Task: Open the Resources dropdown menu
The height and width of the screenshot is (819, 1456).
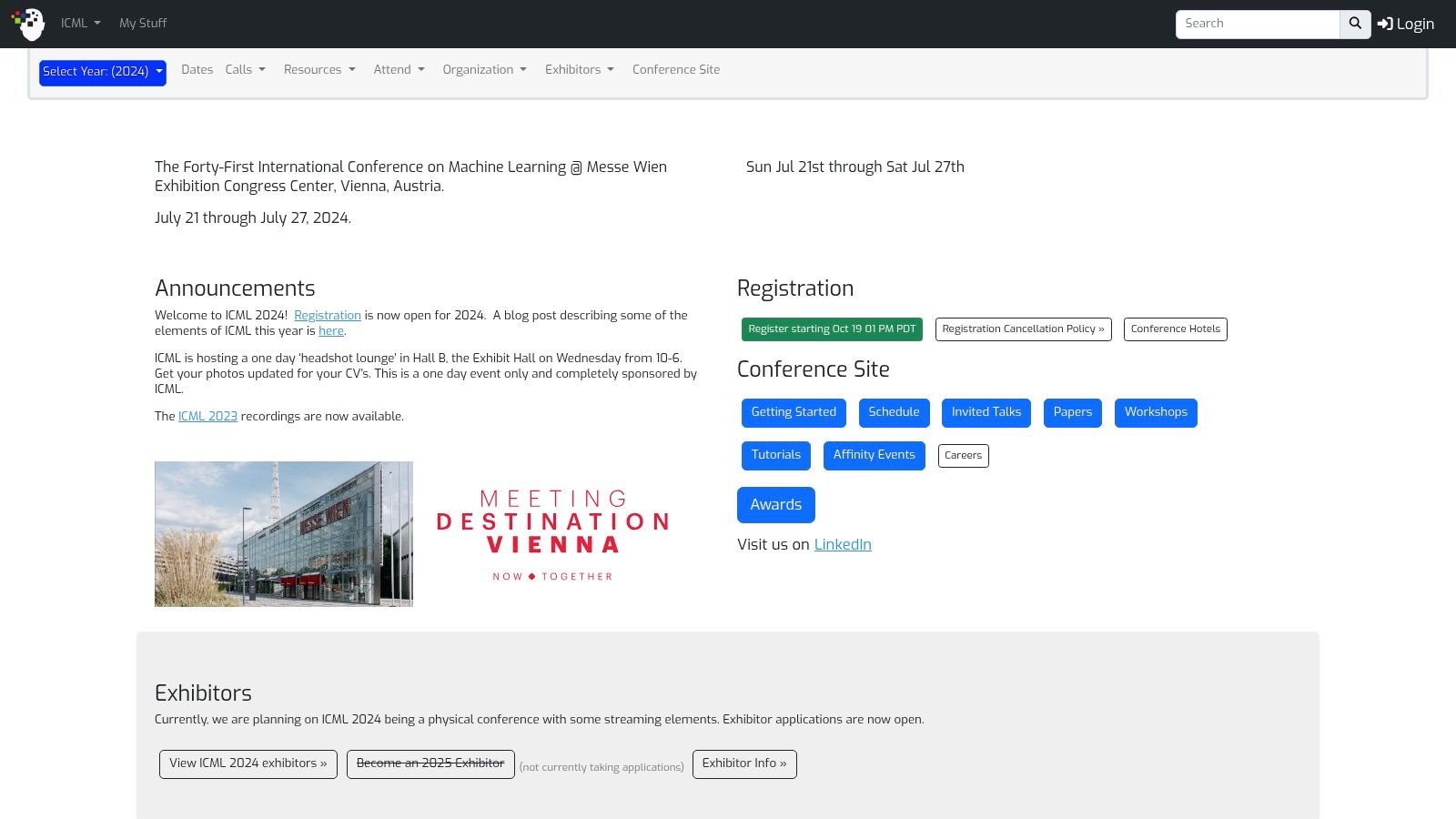Action: pyautogui.click(x=318, y=70)
